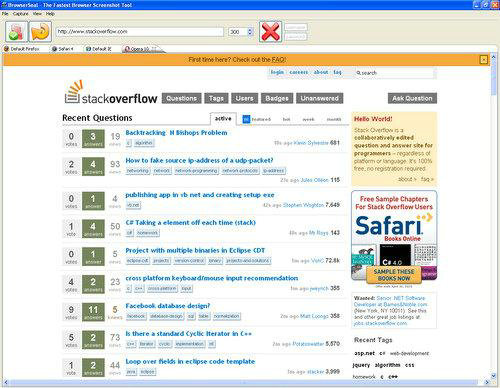
Task: Click the Safari Books Online ad image
Action: click(394, 239)
